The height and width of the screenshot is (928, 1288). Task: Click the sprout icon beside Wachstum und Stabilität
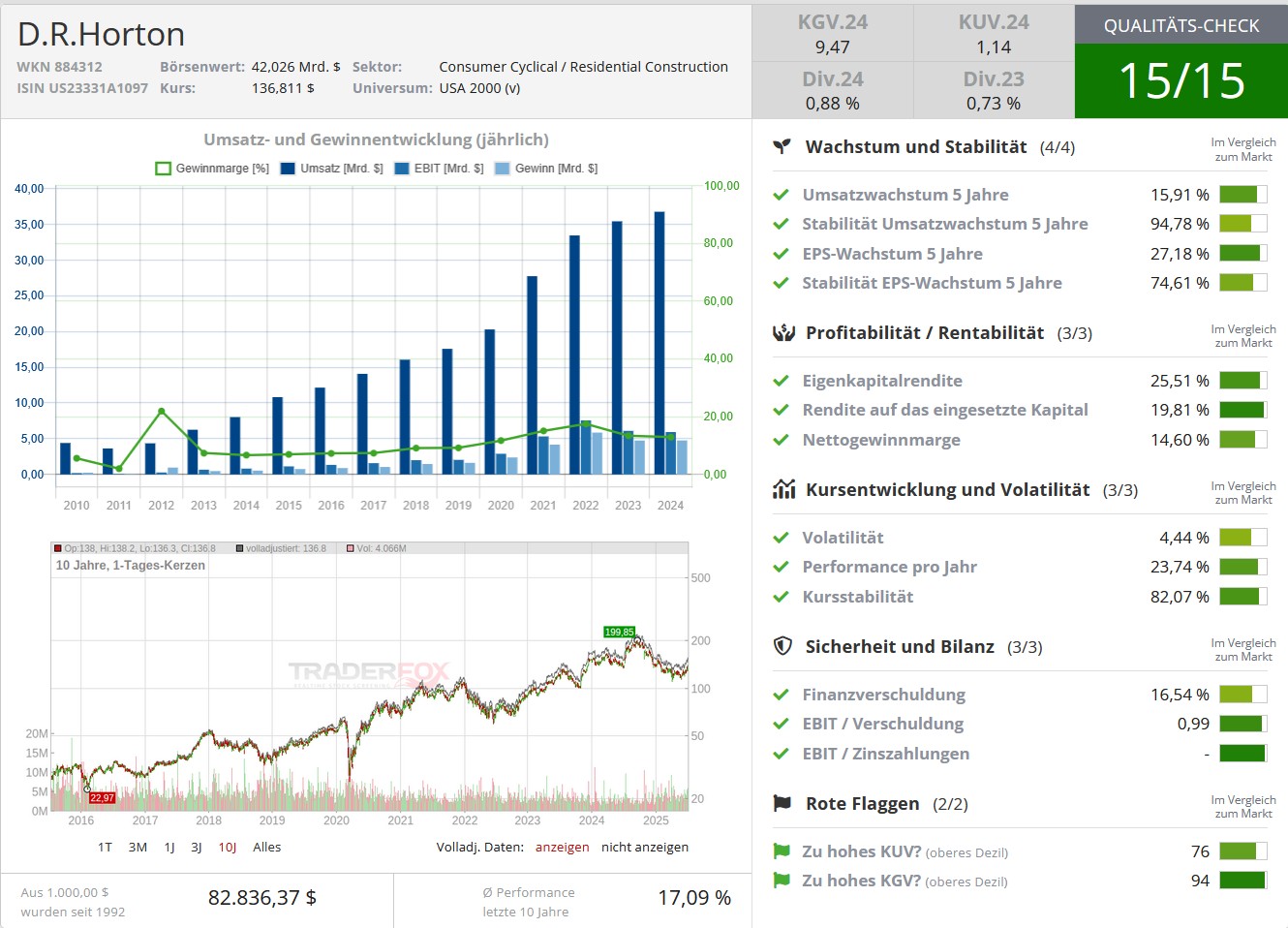point(782,147)
